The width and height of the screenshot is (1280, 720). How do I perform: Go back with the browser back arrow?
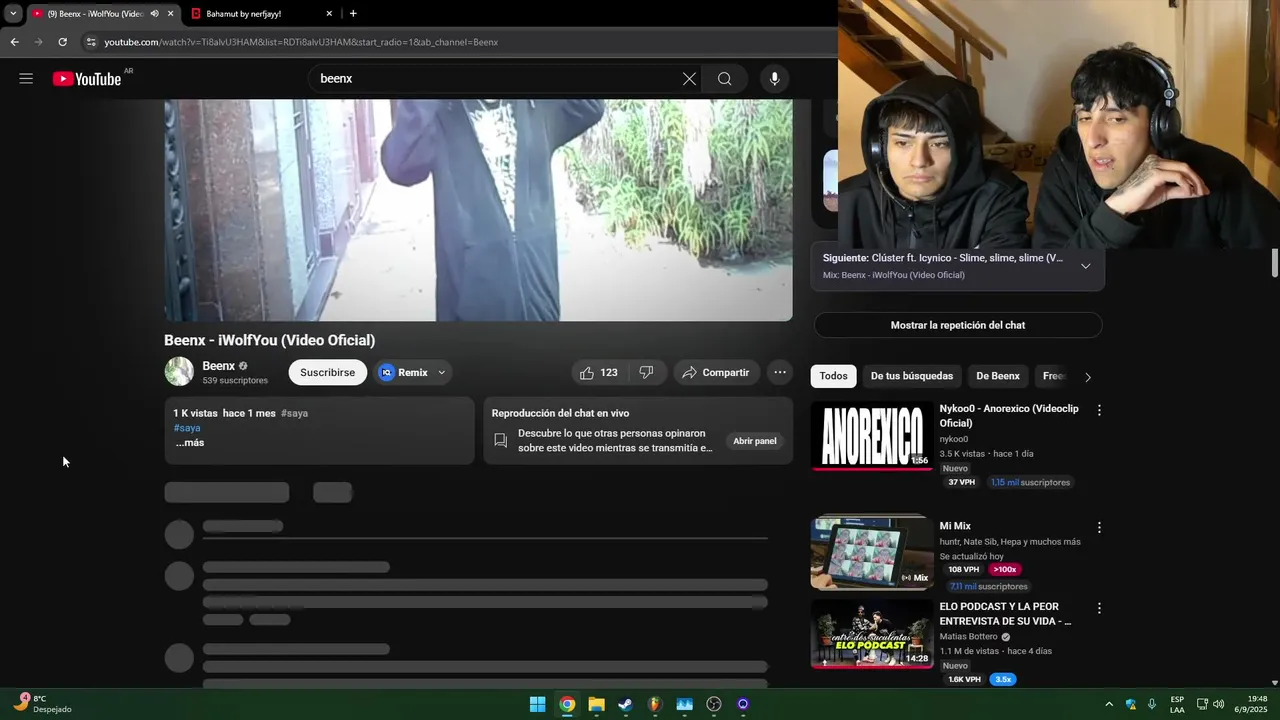click(x=14, y=42)
